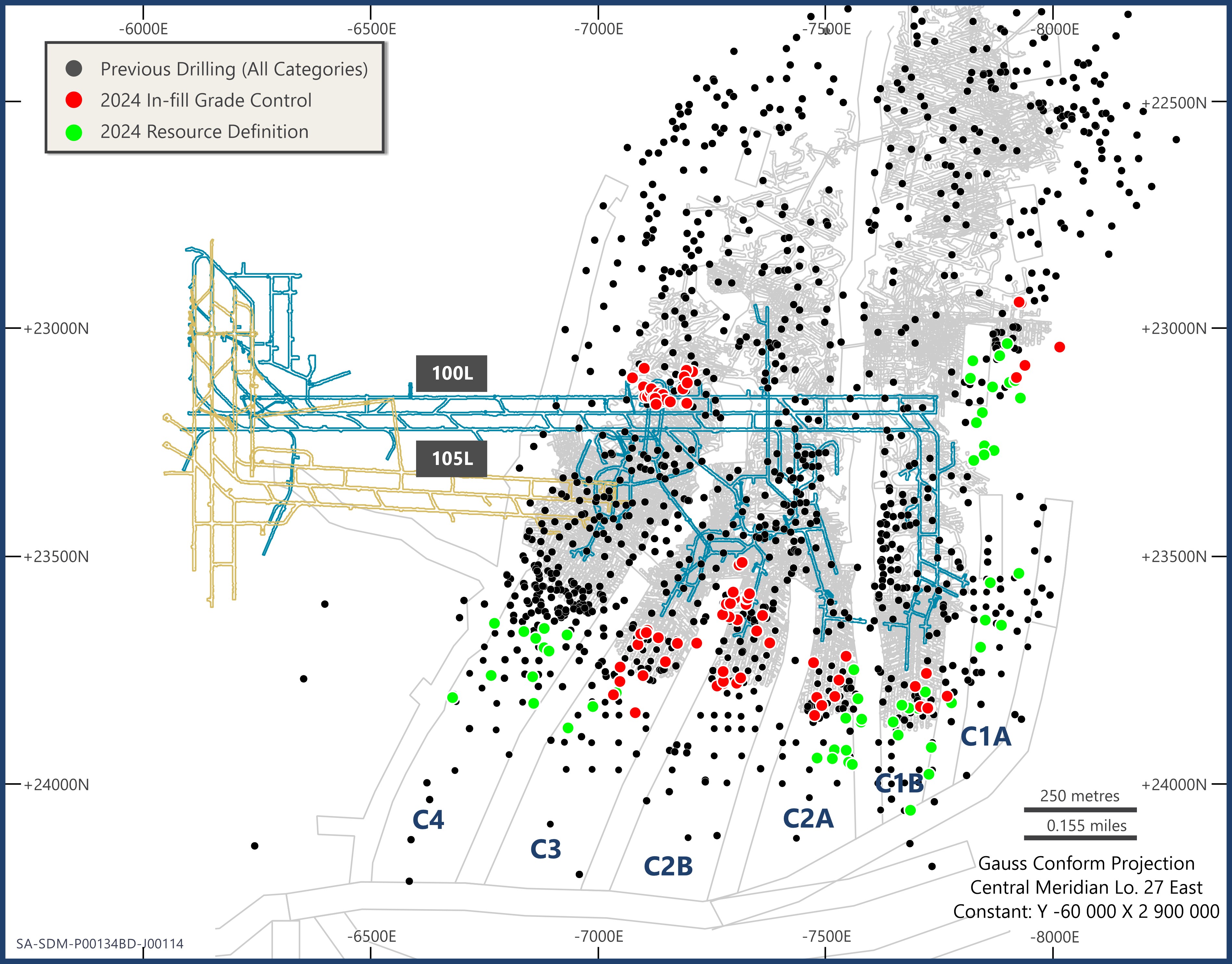Click the red In-fill Grade Control legend dot

[74, 100]
